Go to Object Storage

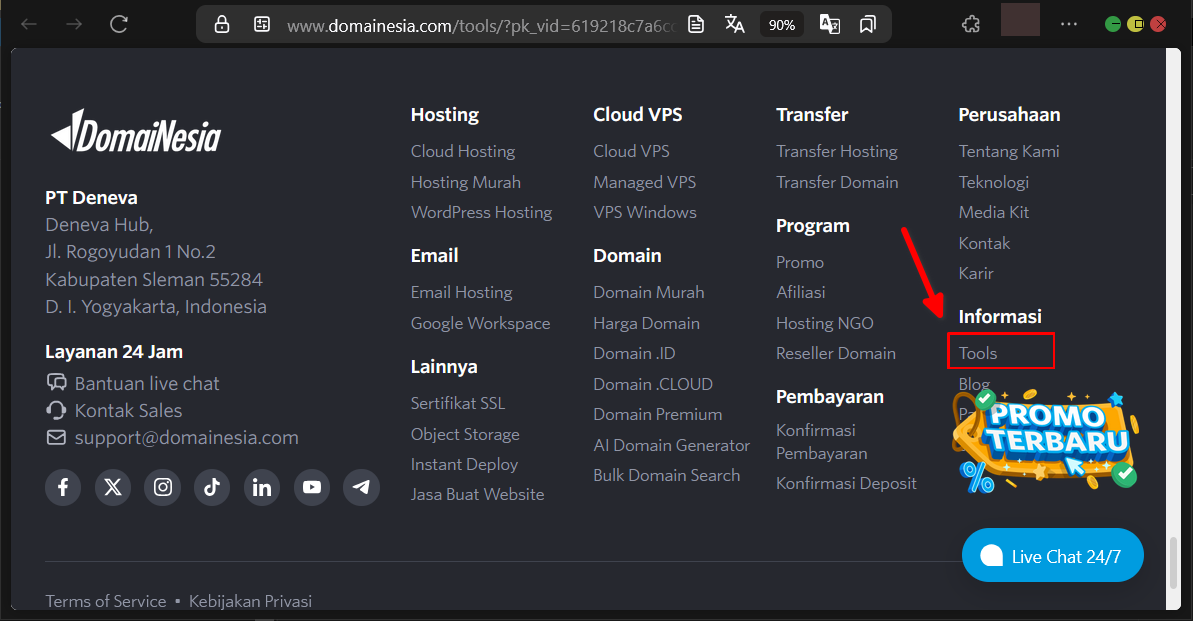point(465,435)
